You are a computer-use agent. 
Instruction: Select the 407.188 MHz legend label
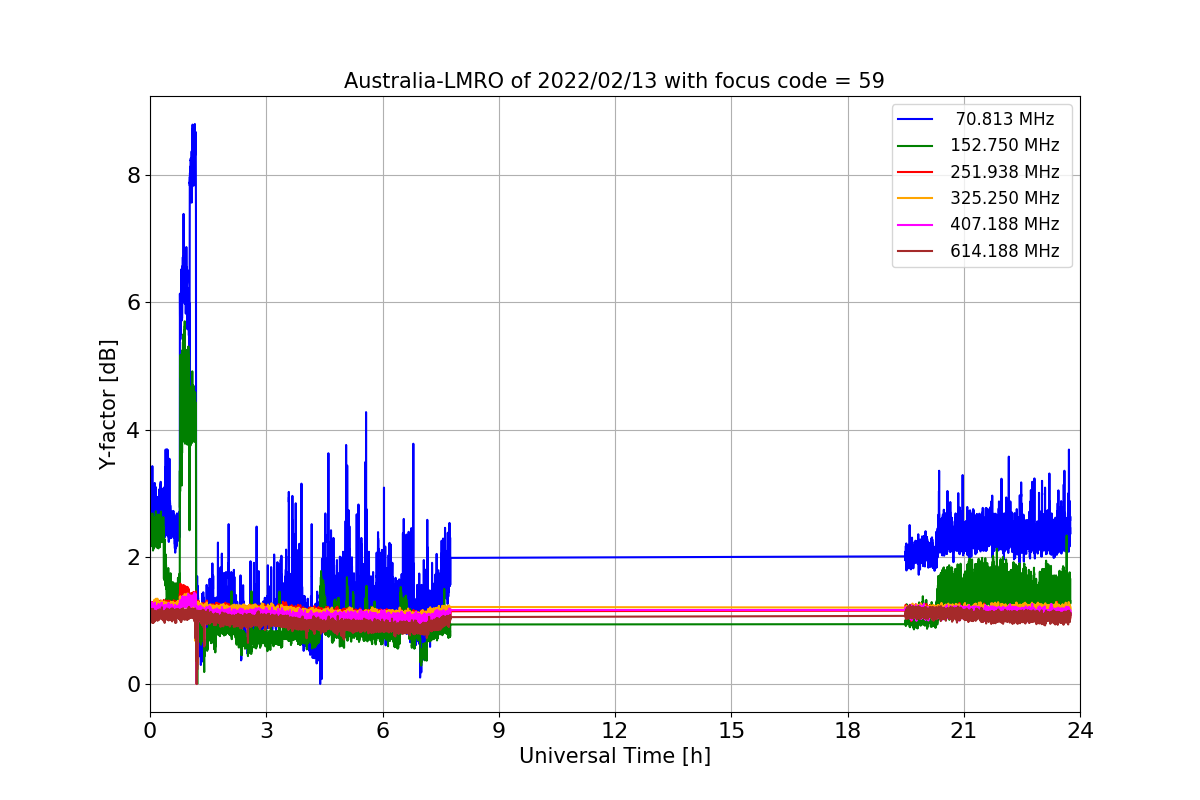[1004, 224]
